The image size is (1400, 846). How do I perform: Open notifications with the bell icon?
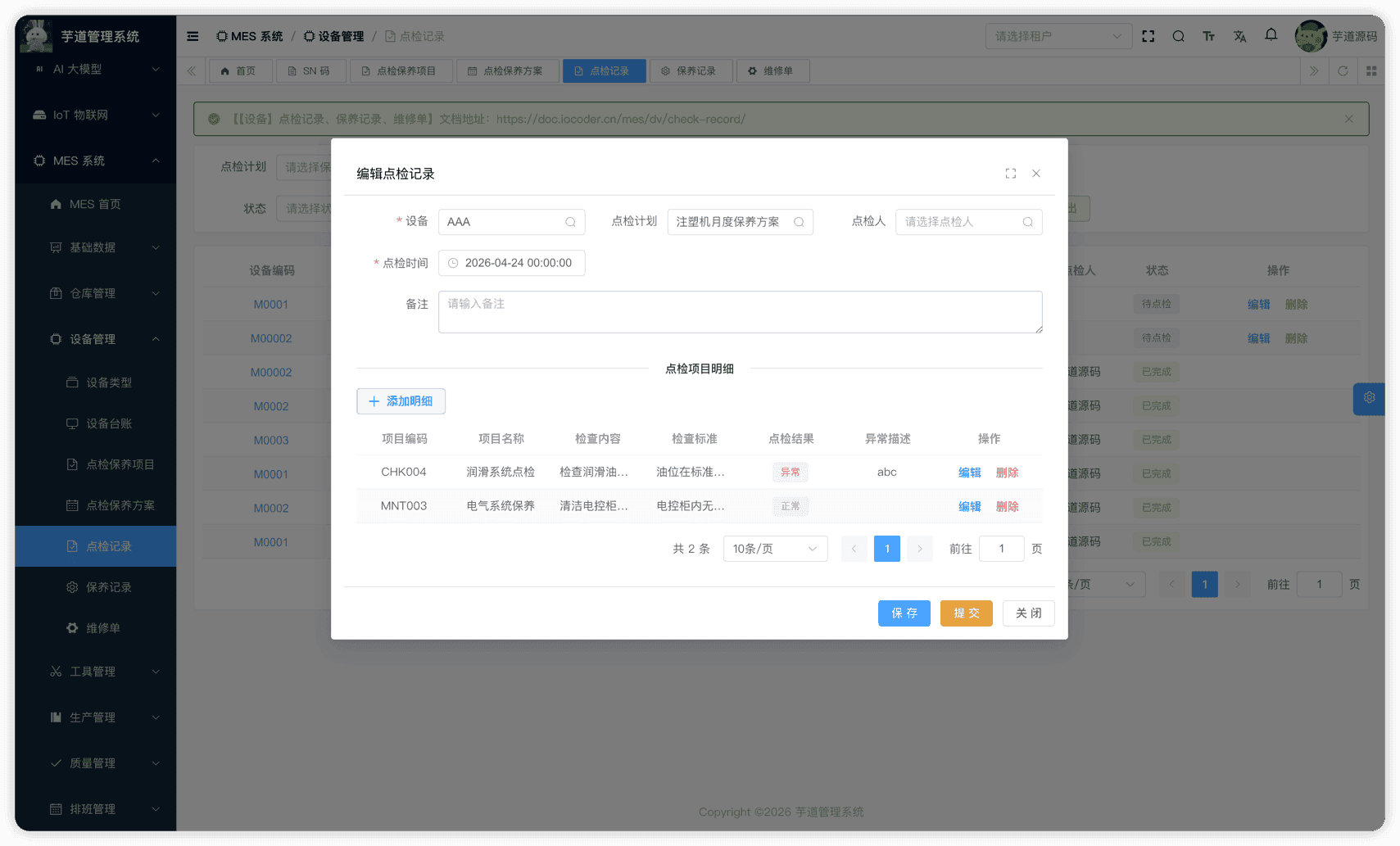(x=1271, y=36)
